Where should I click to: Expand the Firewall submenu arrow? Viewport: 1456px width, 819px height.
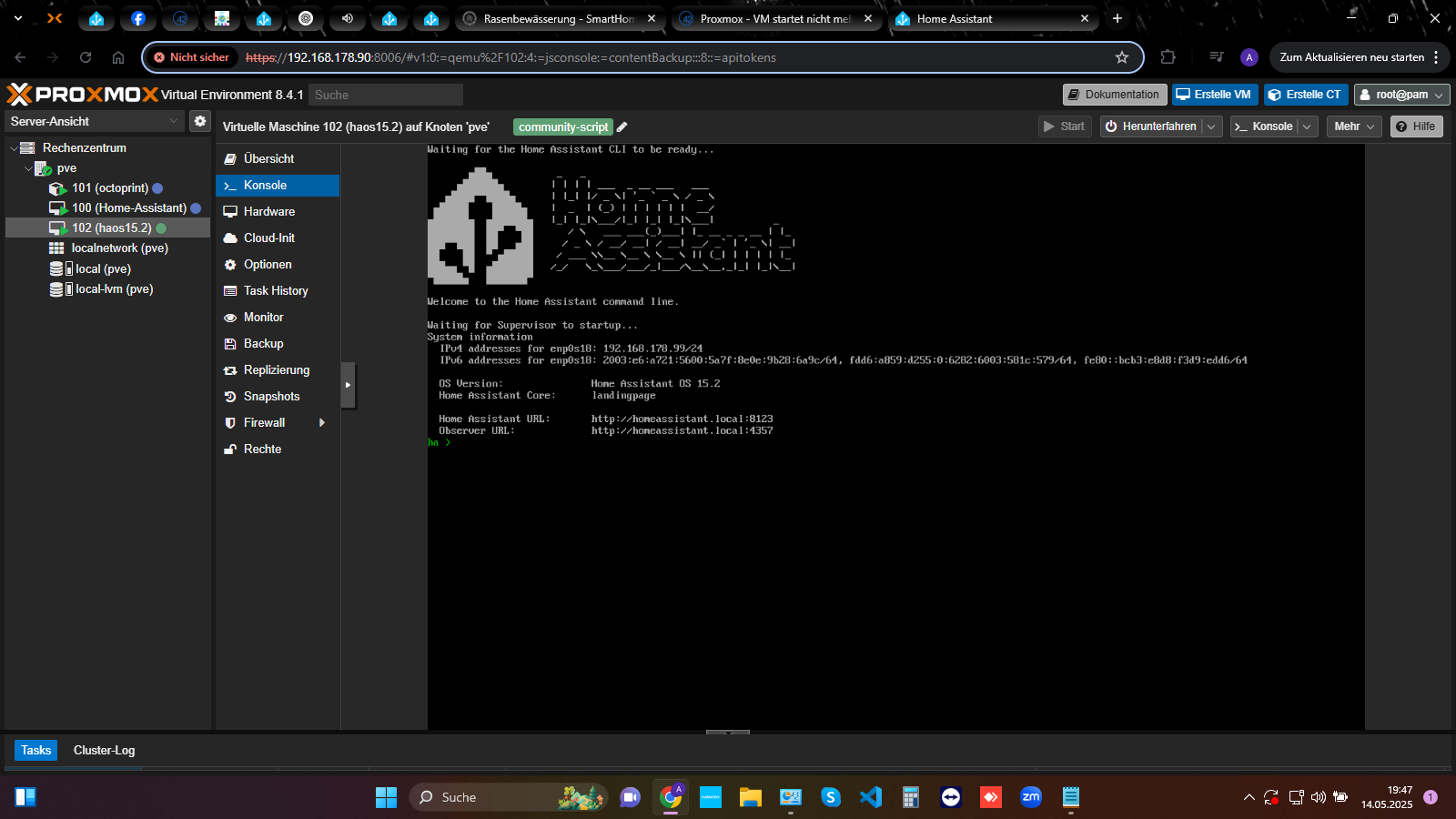tap(322, 422)
